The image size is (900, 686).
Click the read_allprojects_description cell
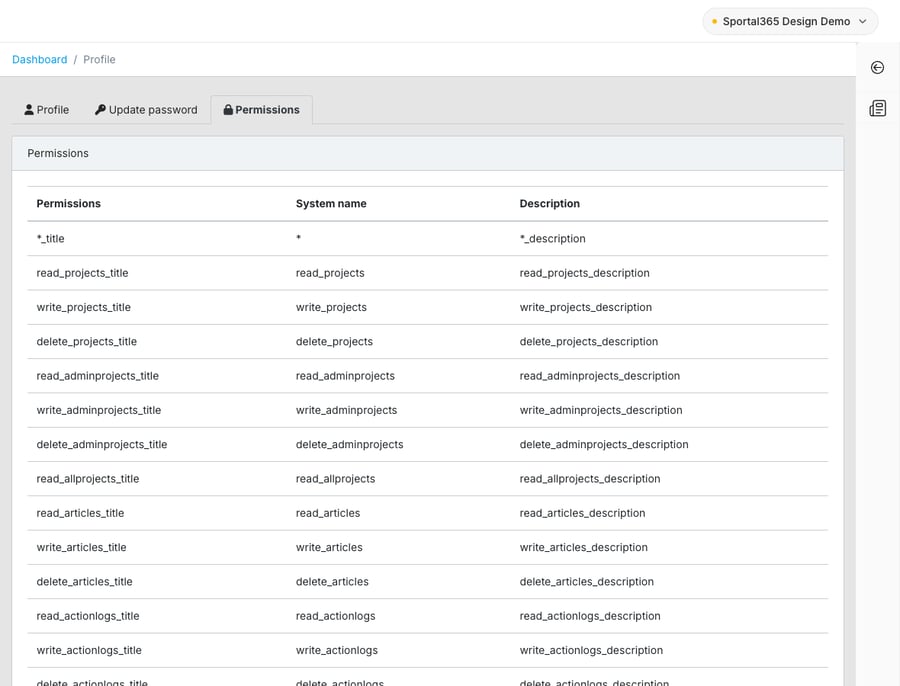click(x=669, y=479)
